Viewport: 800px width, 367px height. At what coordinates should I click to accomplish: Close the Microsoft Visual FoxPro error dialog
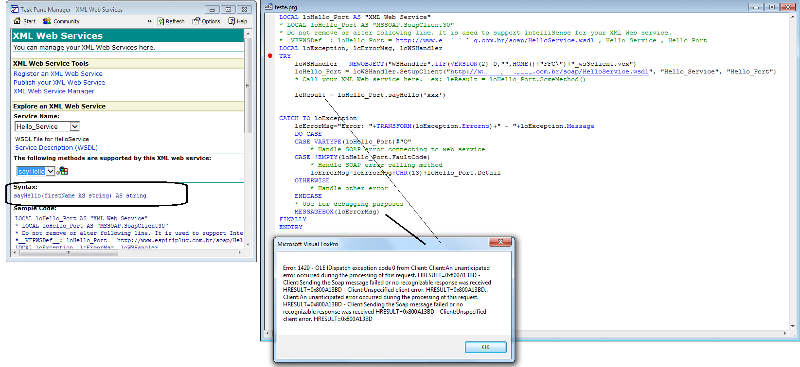click(x=501, y=242)
